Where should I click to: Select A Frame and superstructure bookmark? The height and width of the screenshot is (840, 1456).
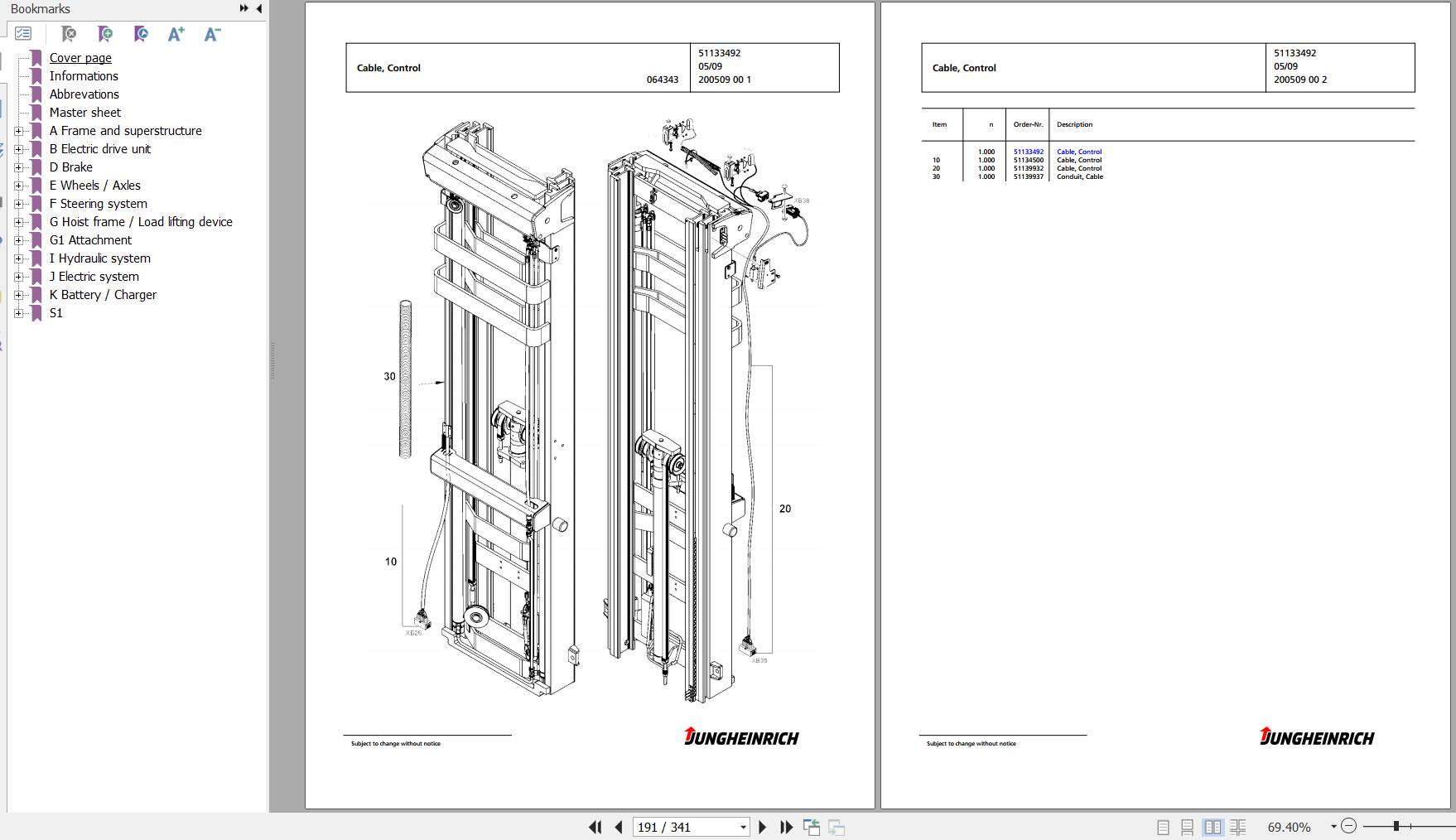point(125,131)
